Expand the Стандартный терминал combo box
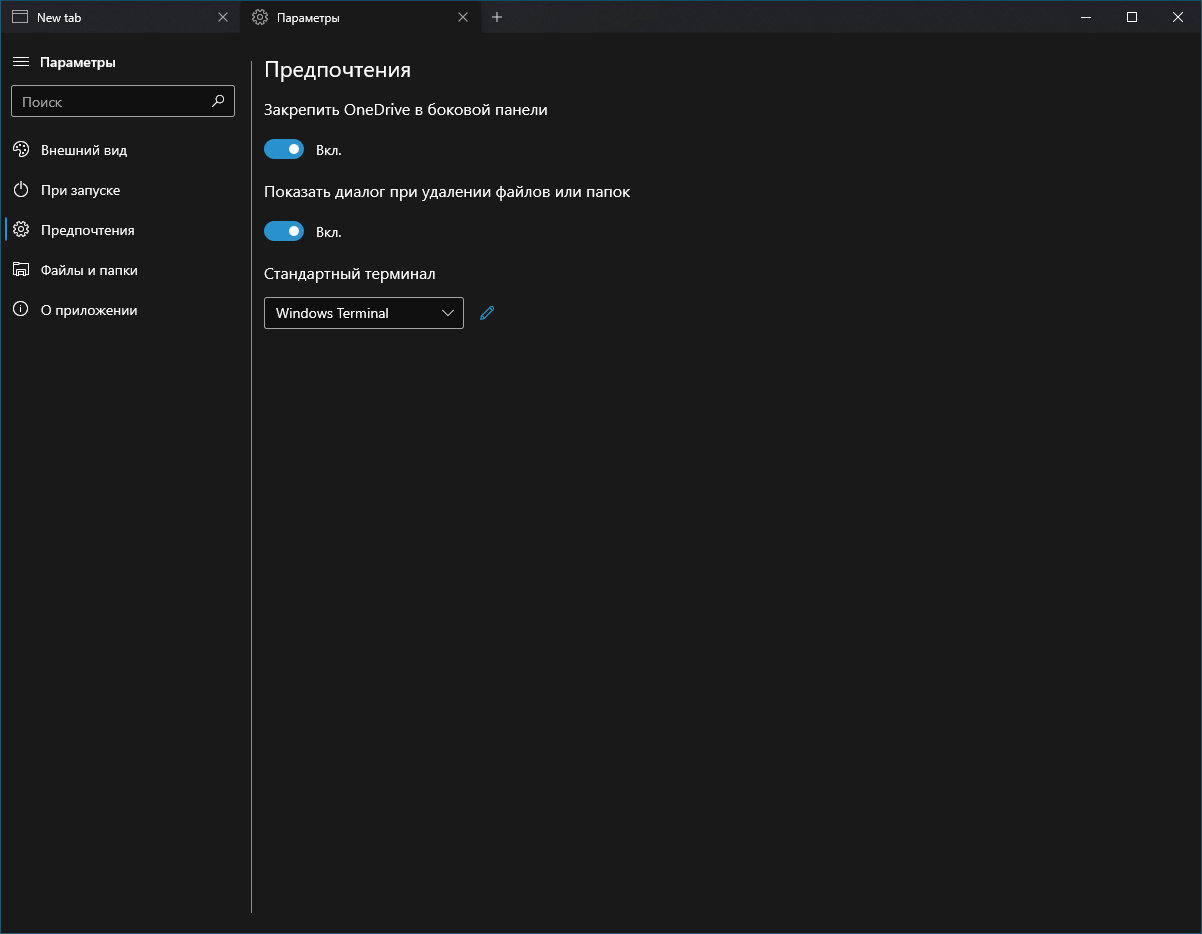 tap(363, 313)
